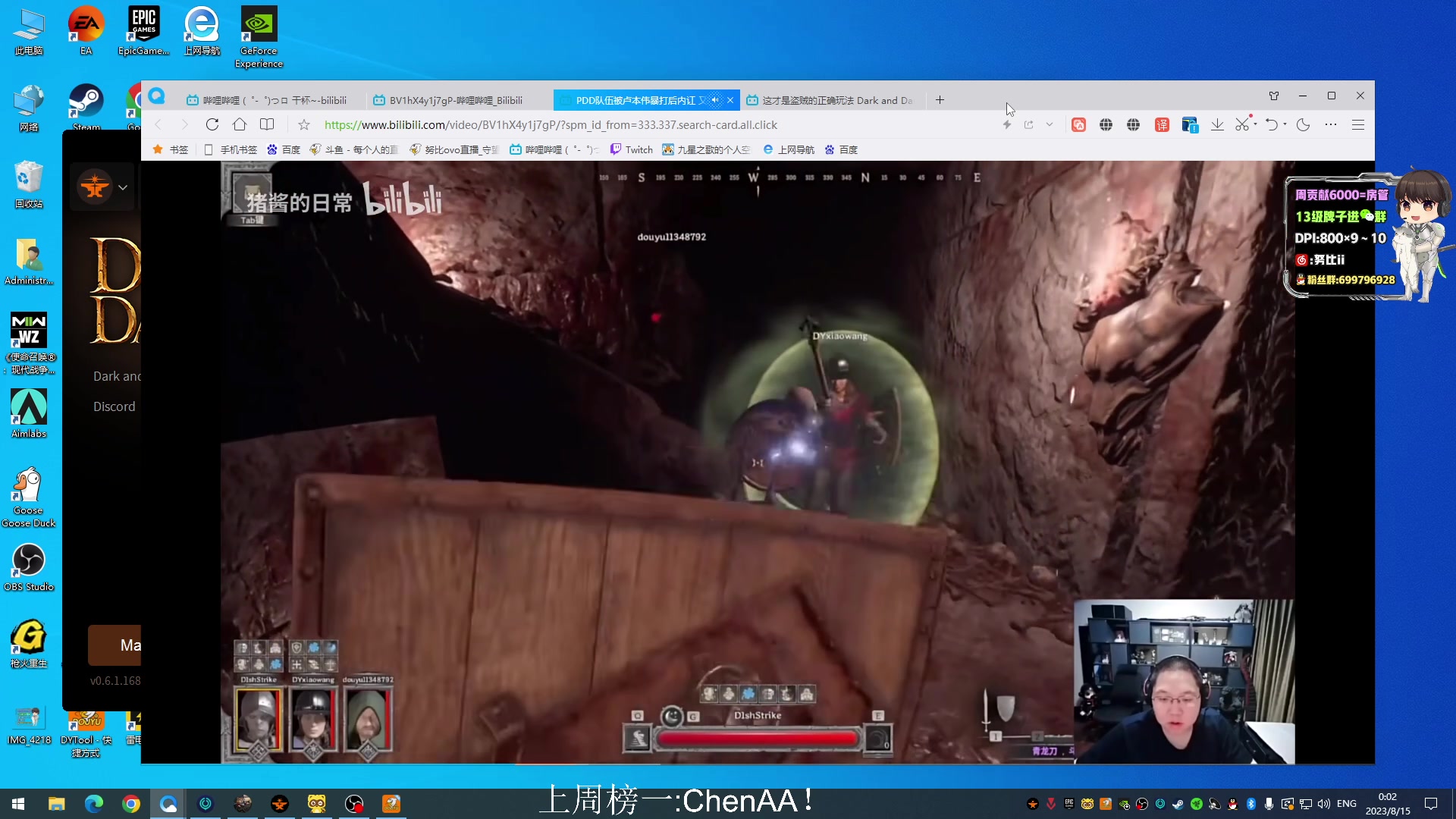Screen dimensions: 1456x819
Task: Click the 360 browser logo avatar
Action: click(157, 96)
